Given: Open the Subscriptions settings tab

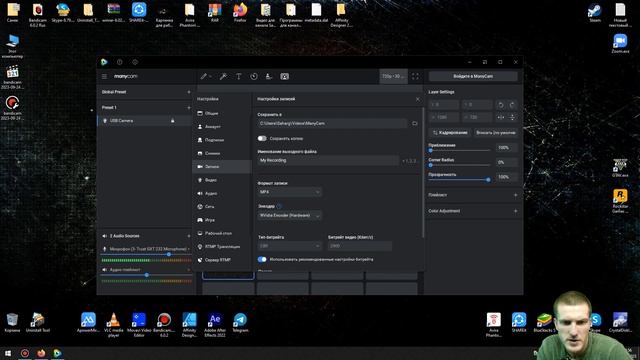Looking at the screenshot, I should (222, 140).
